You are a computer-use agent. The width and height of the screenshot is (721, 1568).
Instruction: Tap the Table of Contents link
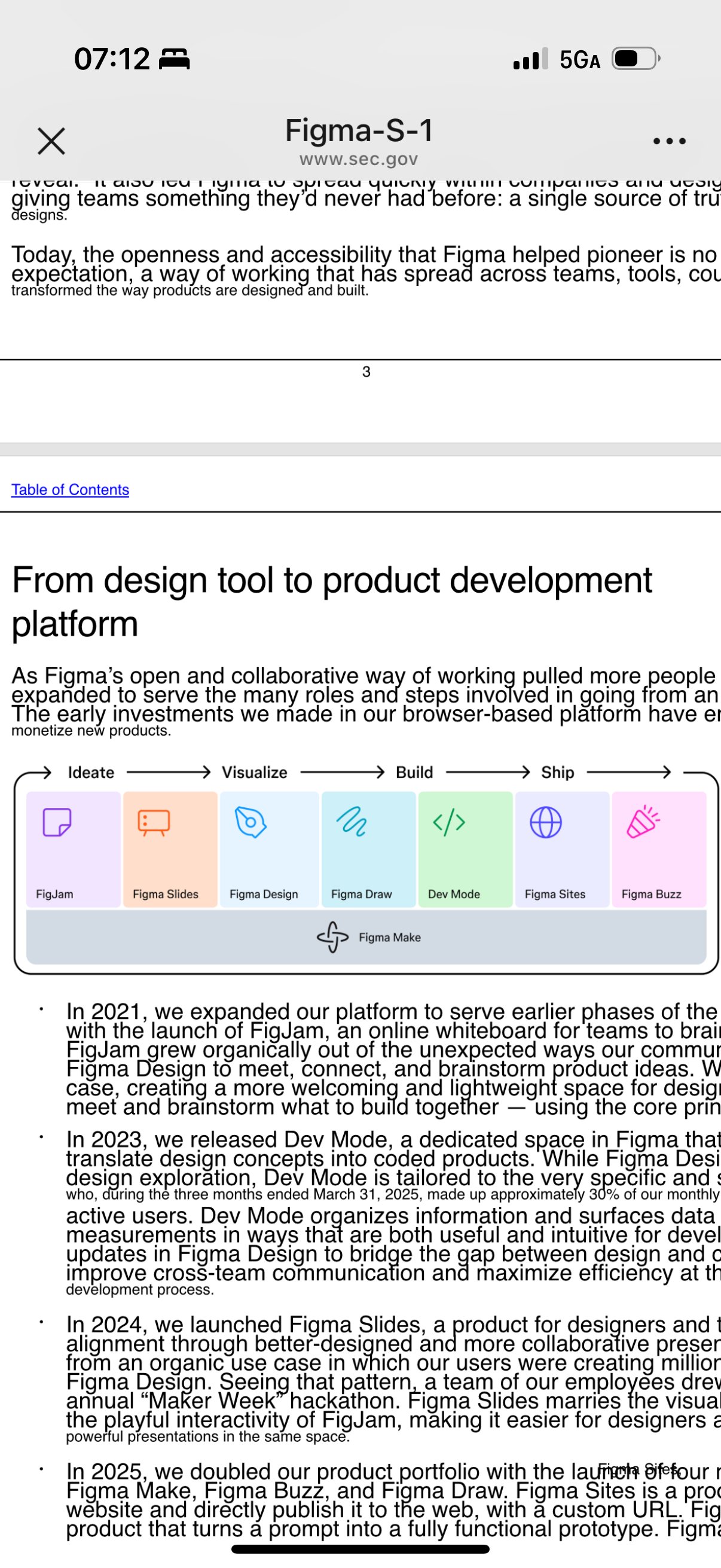(x=70, y=489)
